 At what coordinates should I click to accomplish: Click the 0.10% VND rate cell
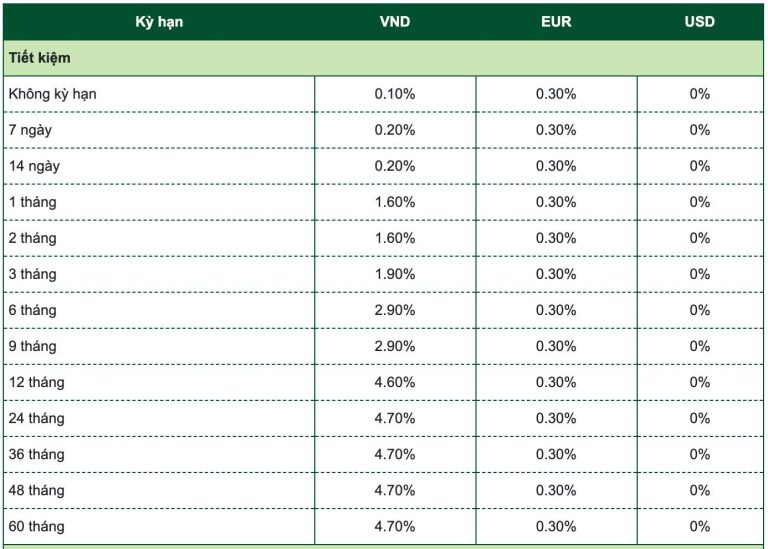395,94
